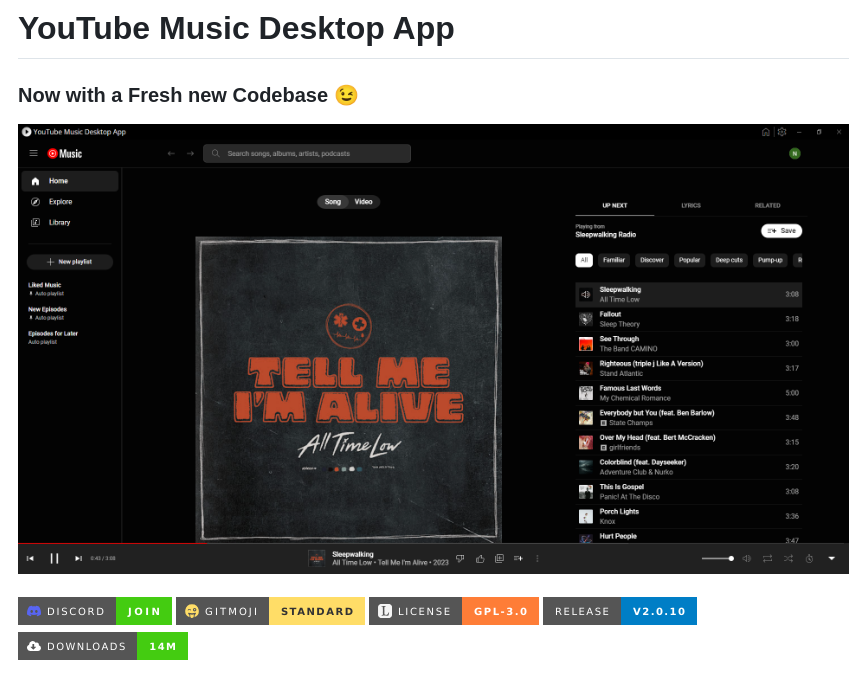The width and height of the screenshot is (864, 683).
Task: Select the Familiar filter chip
Action: coord(614,260)
